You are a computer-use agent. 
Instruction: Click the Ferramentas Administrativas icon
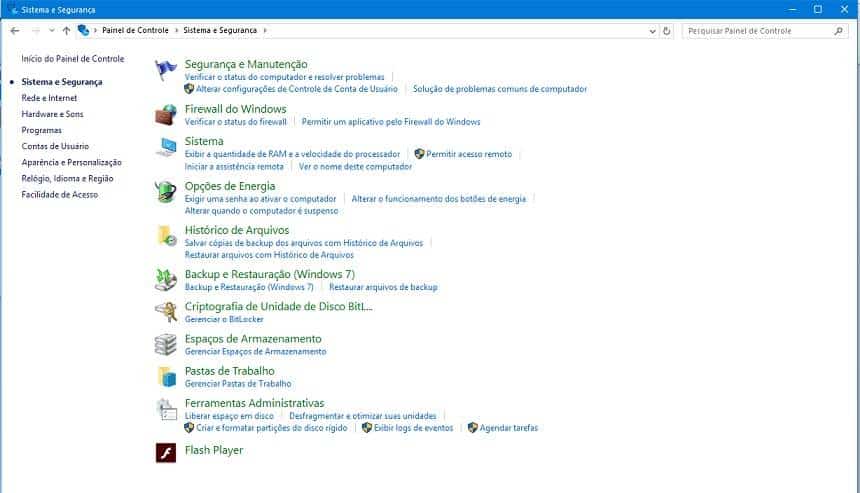pos(166,409)
